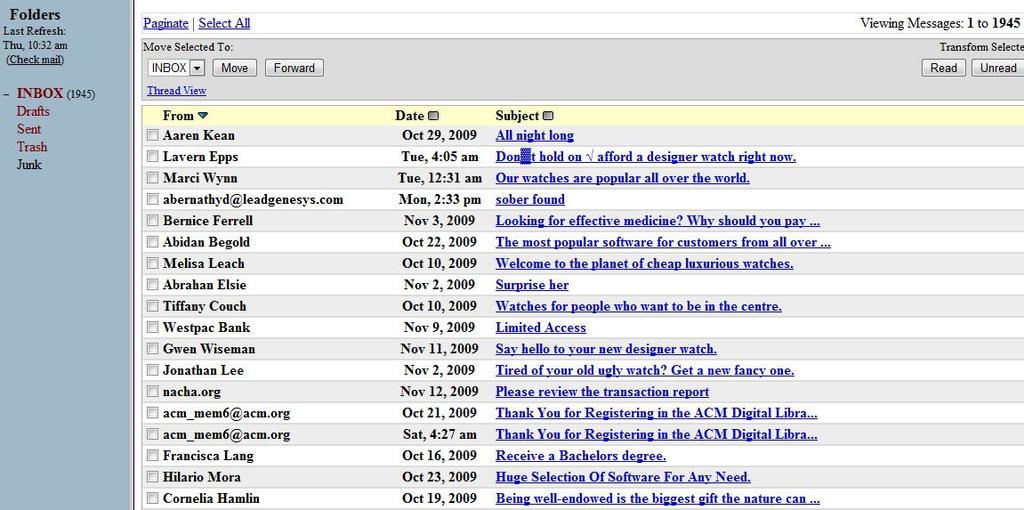
Task: Open the Junk folder
Action: click(x=29, y=165)
